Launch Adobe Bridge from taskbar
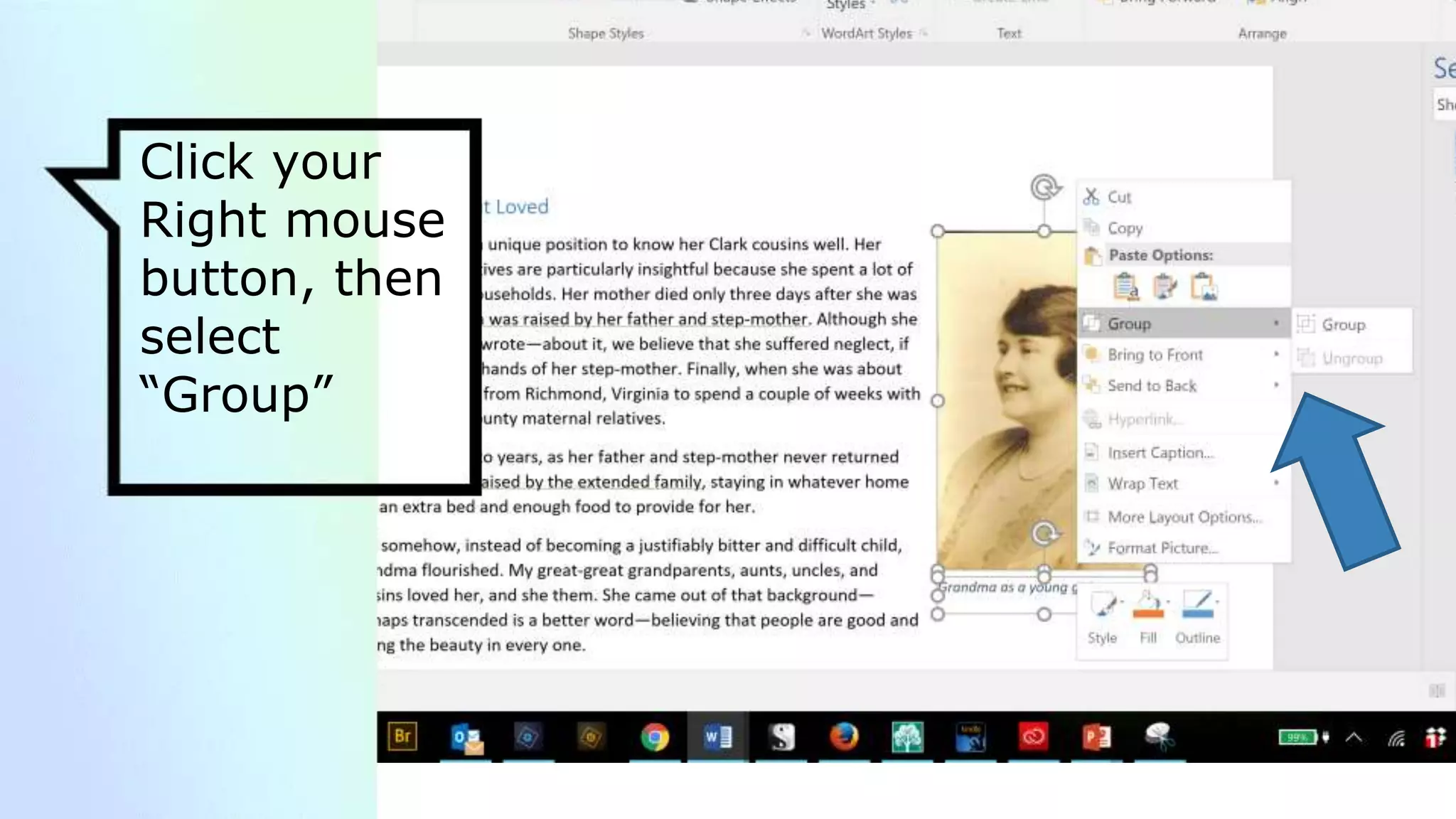The height and width of the screenshot is (819, 1456). click(x=402, y=737)
